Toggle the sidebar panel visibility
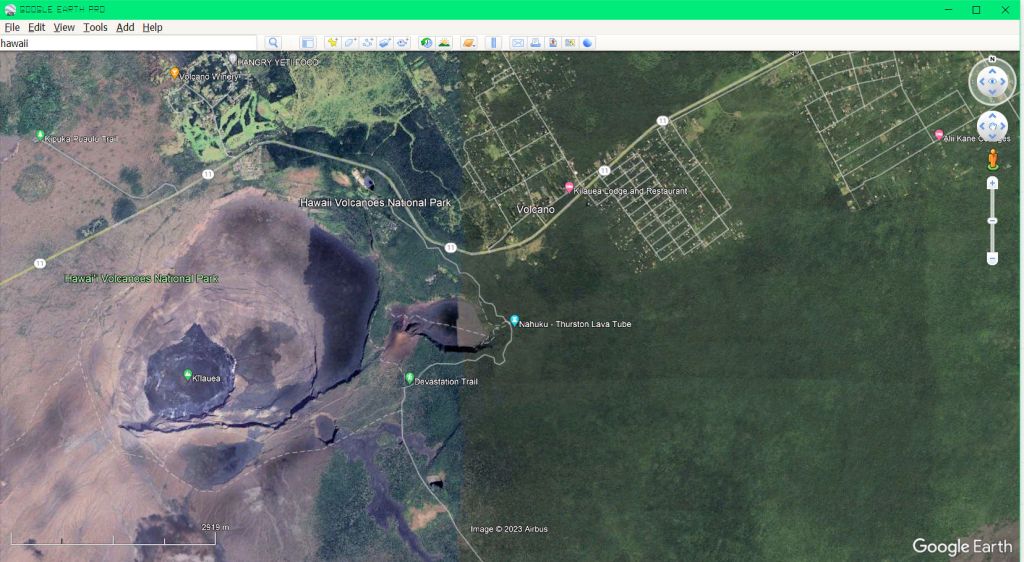Image resolution: width=1024 pixels, height=562 pixels. pyautogui.click(x=307, y=43)
